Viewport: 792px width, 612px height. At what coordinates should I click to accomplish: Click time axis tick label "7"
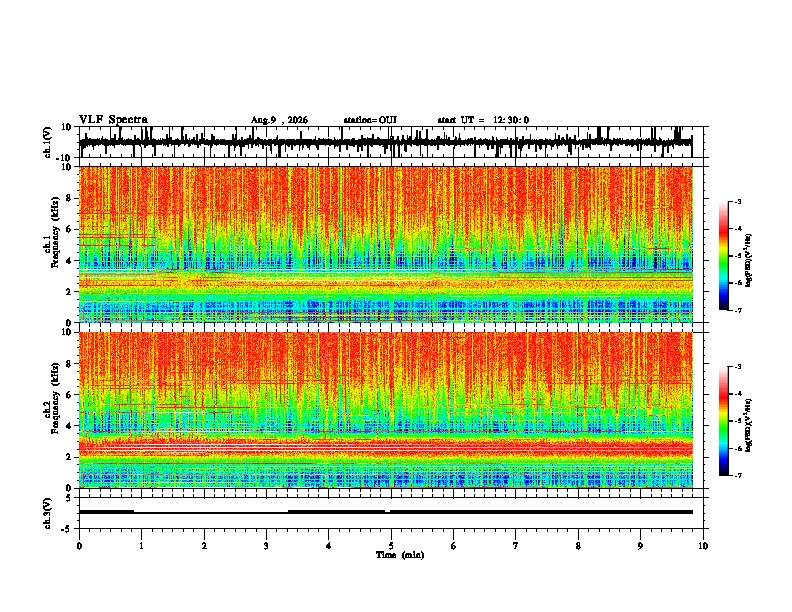pos(516,546)
